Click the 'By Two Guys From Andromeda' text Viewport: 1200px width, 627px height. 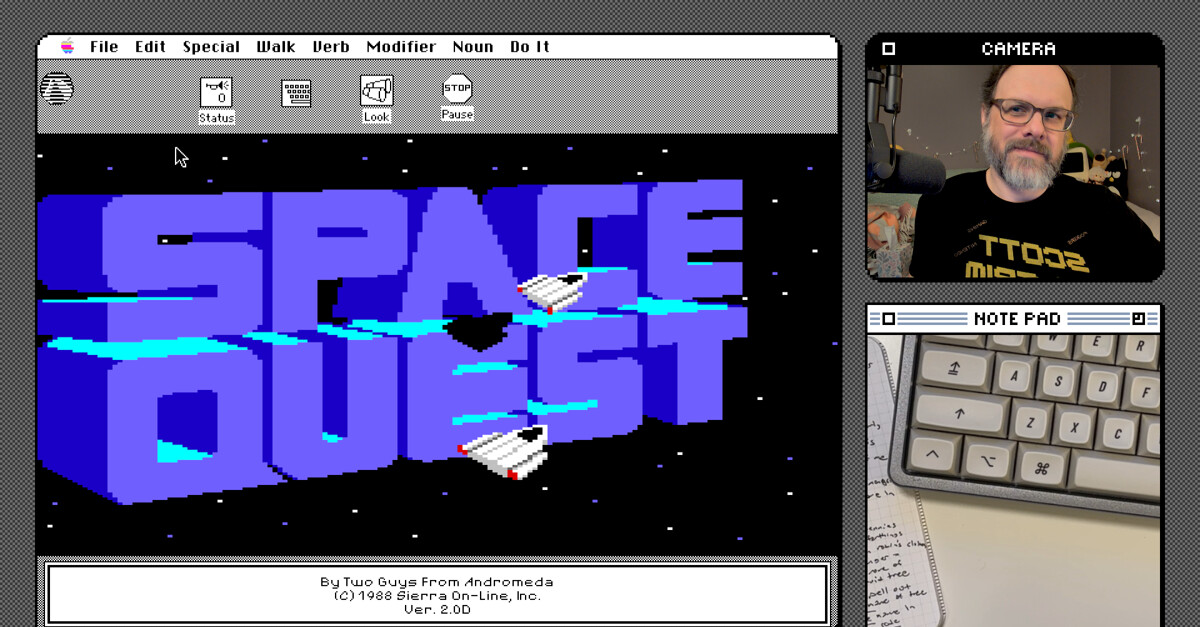(x=437, y=582)
